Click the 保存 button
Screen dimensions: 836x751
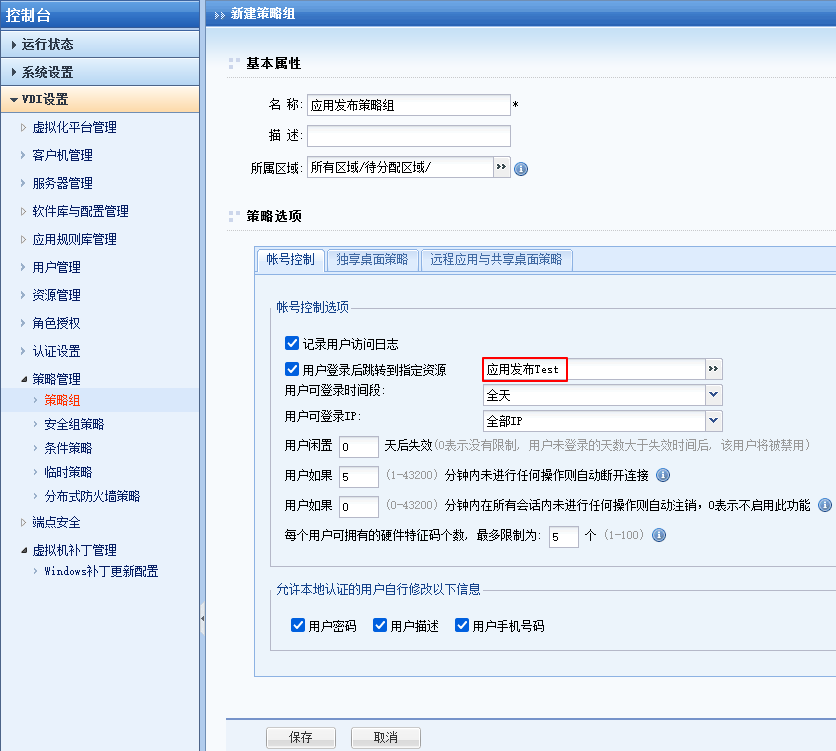point(301,737)
